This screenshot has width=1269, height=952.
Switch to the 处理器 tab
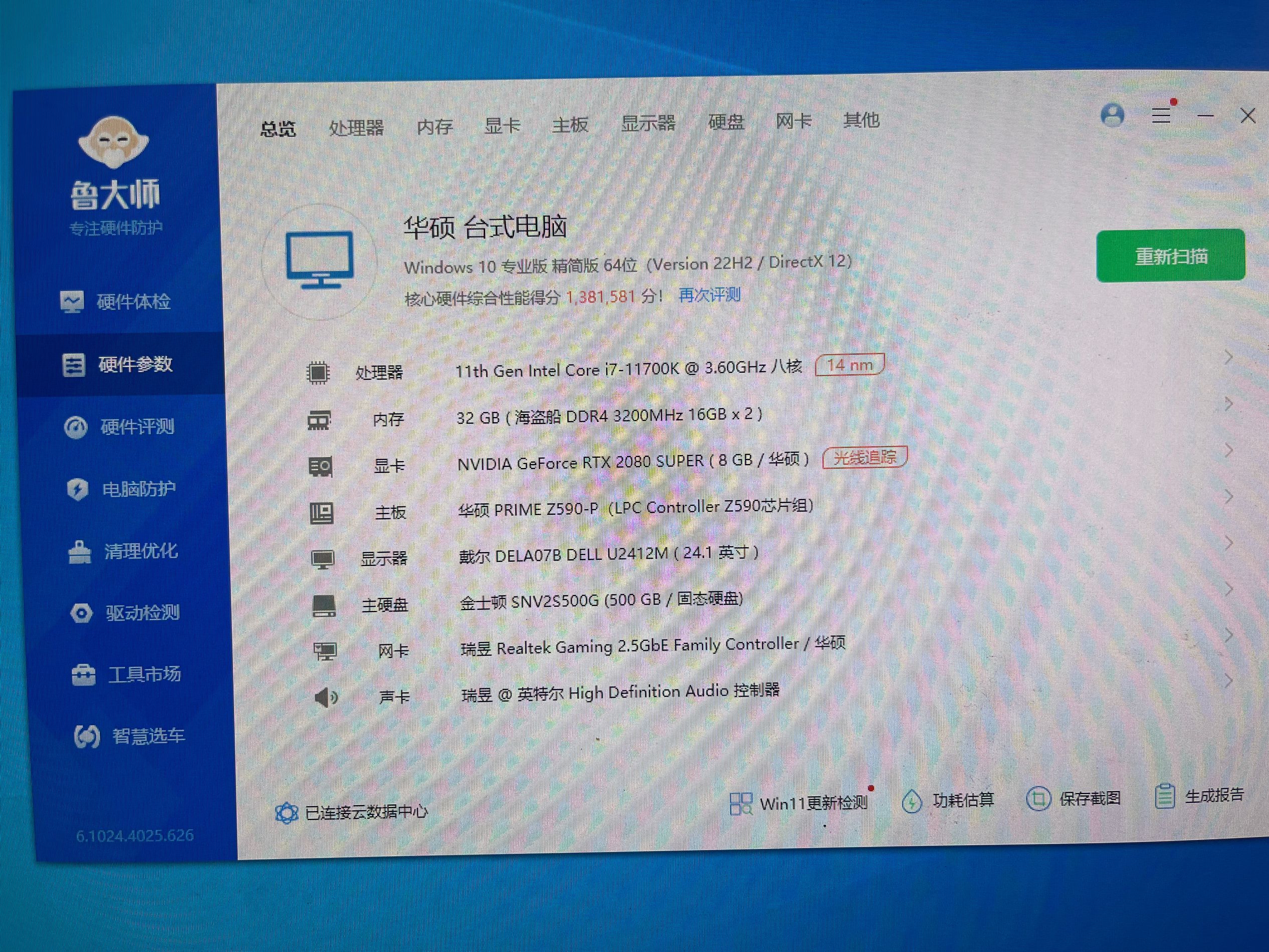[x=356, y=127]
